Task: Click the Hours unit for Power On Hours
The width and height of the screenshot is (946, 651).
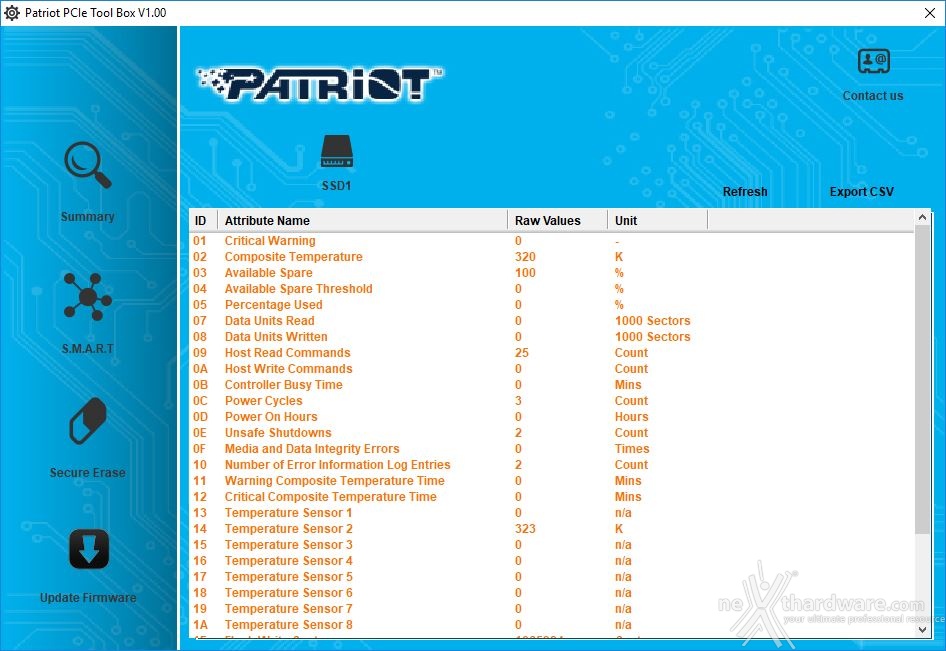Action: pyautogui.click(x=631, y=416)
